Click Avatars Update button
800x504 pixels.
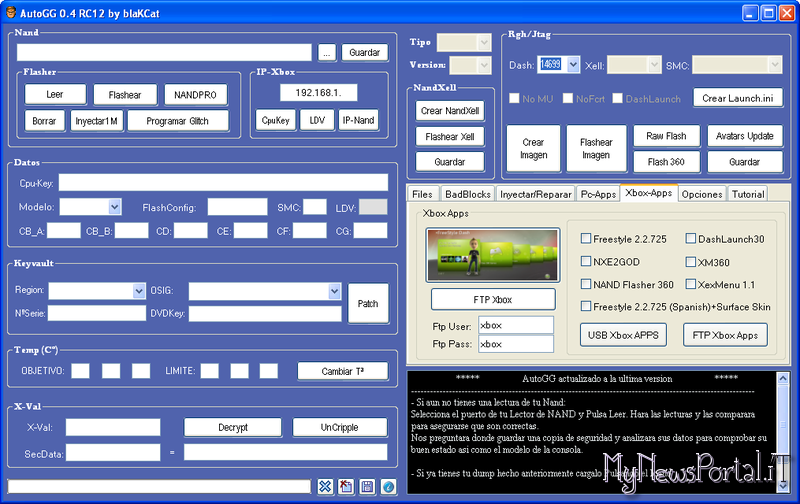(x=745, y=136)
